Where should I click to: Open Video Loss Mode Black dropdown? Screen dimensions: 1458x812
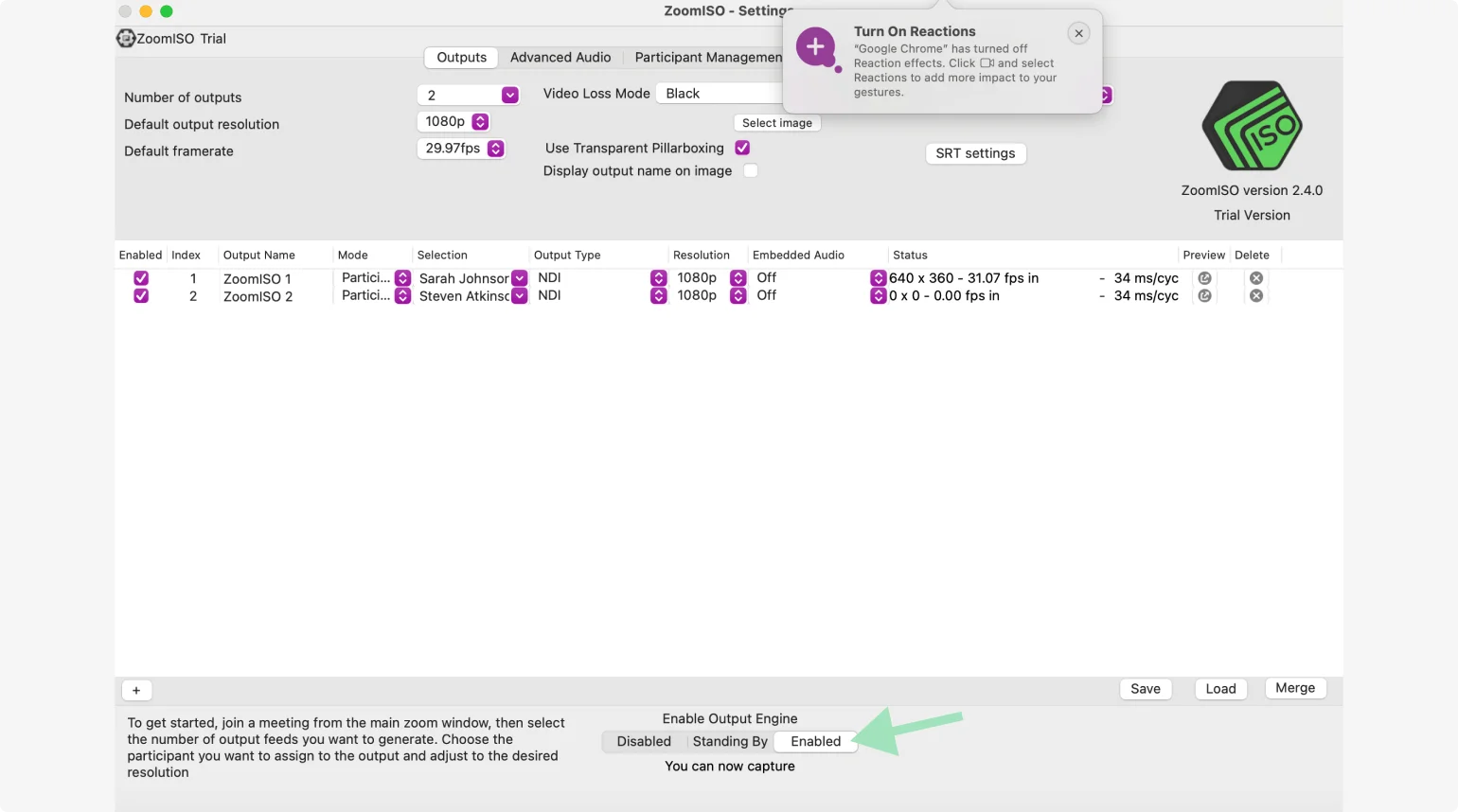point(721,93)
